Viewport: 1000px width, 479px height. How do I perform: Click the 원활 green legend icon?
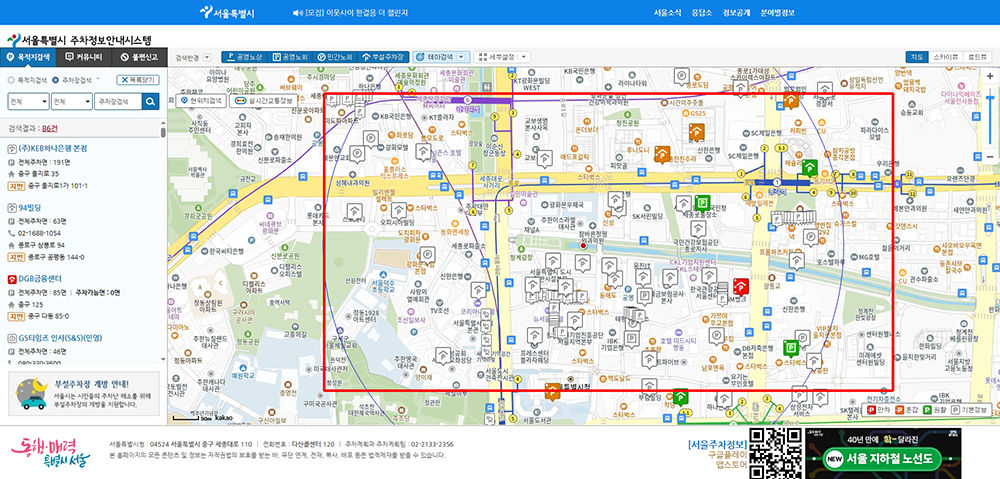pyautogui.click(x=927, y=410)
